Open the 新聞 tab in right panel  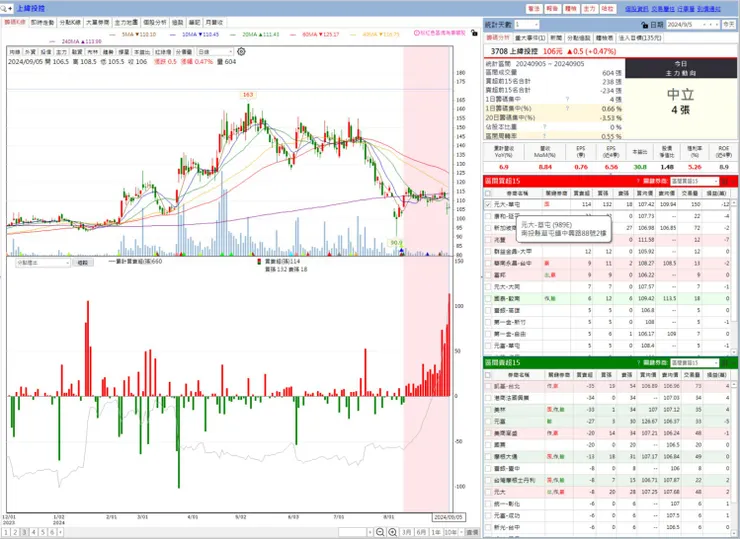[555, 38]
